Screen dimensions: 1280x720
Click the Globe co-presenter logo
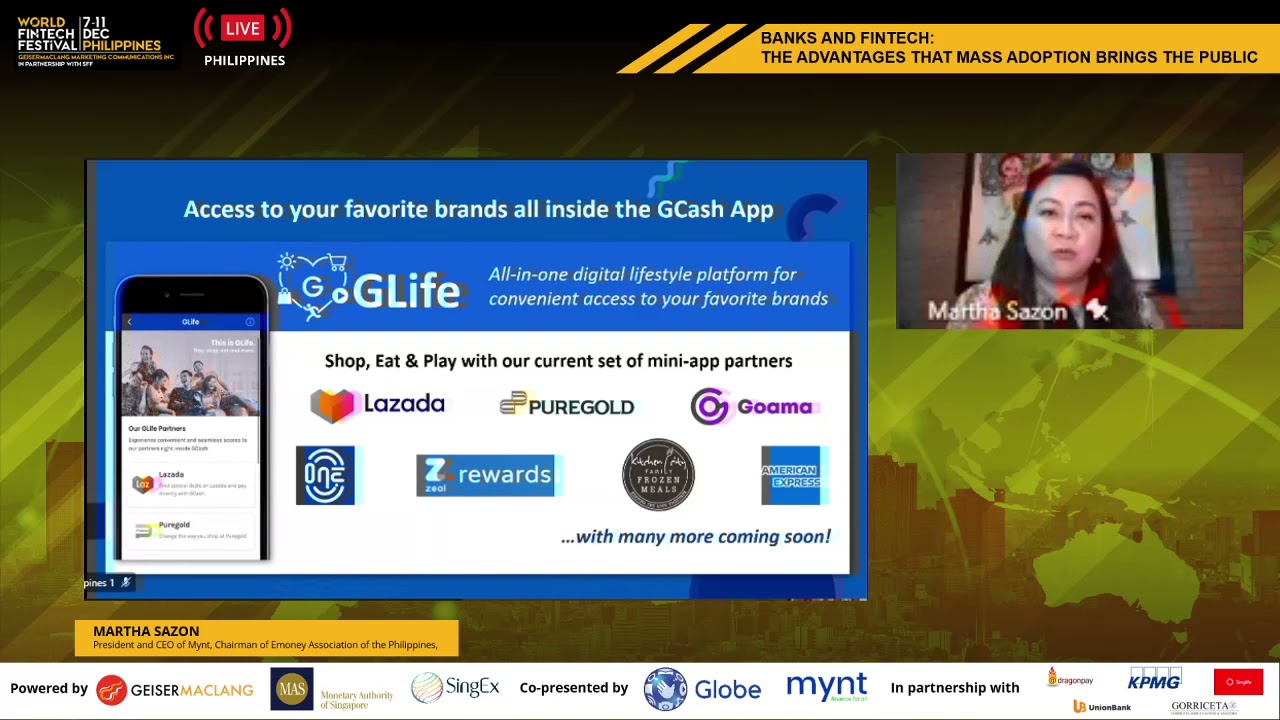coord(702,689)
